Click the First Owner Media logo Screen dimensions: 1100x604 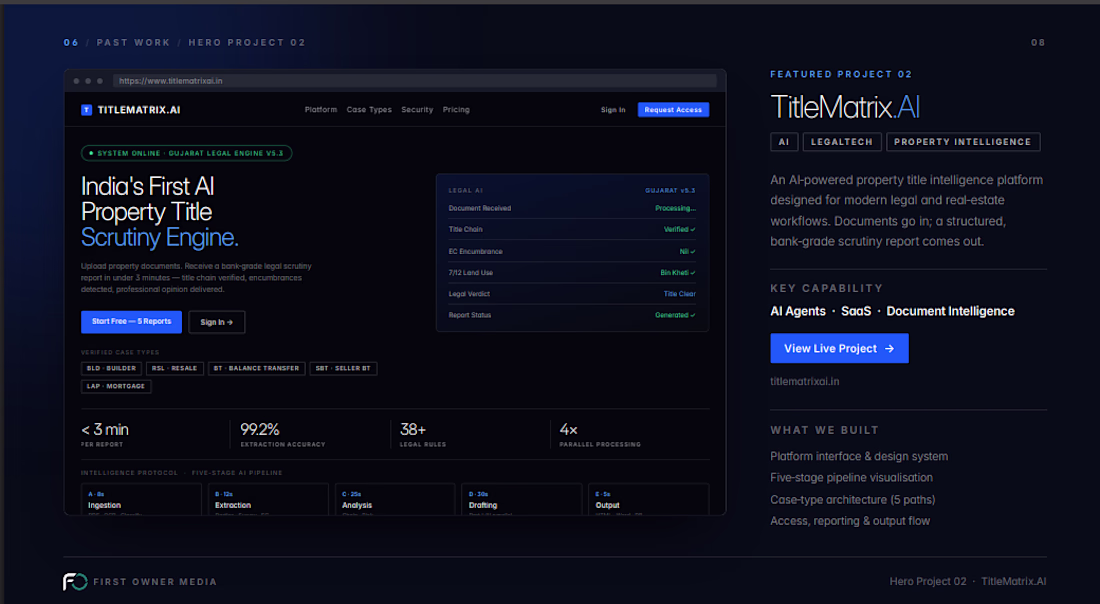75,582
